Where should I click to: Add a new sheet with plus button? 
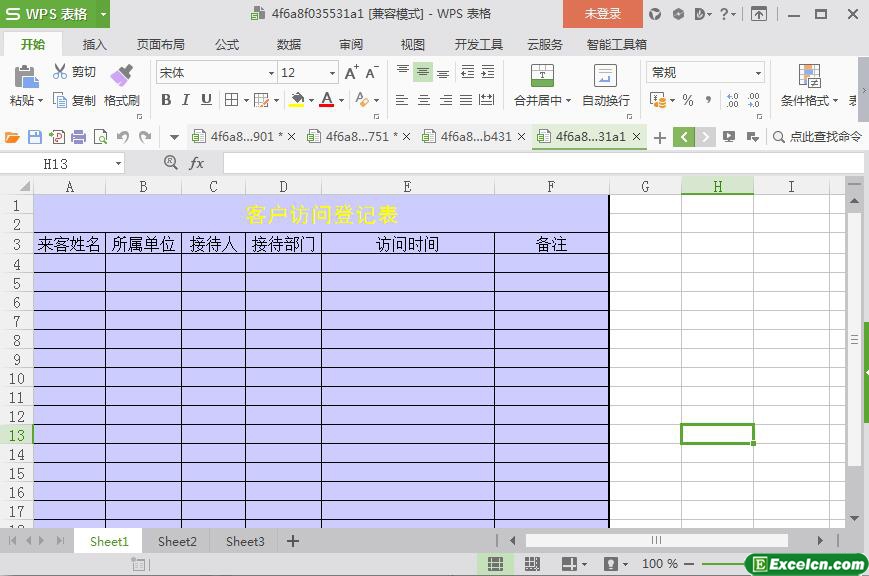(x=293, y=541)
